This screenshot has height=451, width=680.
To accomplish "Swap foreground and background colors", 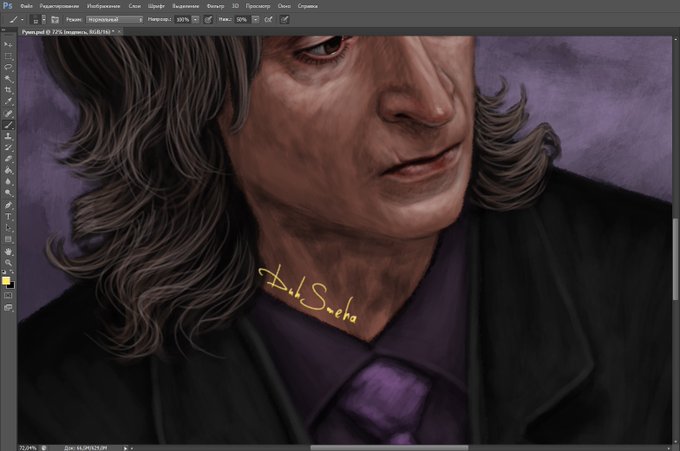I will point(12,272).
